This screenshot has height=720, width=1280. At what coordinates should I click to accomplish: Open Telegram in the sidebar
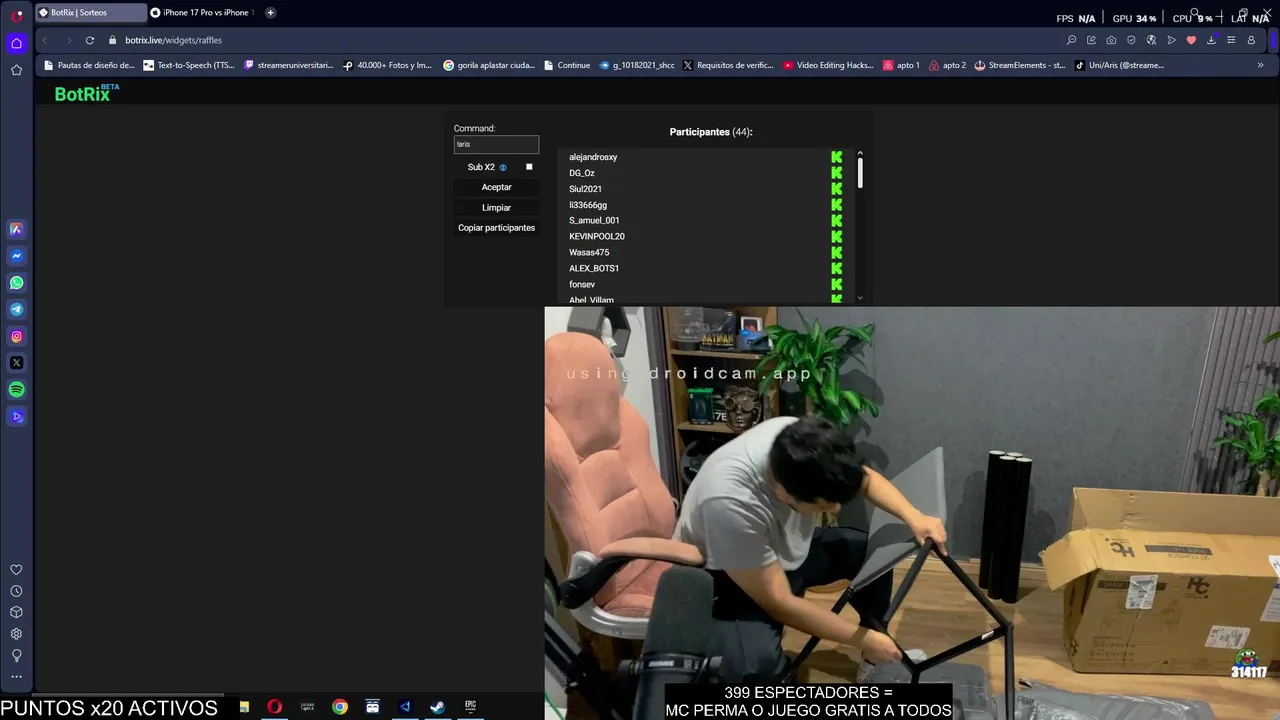pyautogui.click(x=17, y=310)
